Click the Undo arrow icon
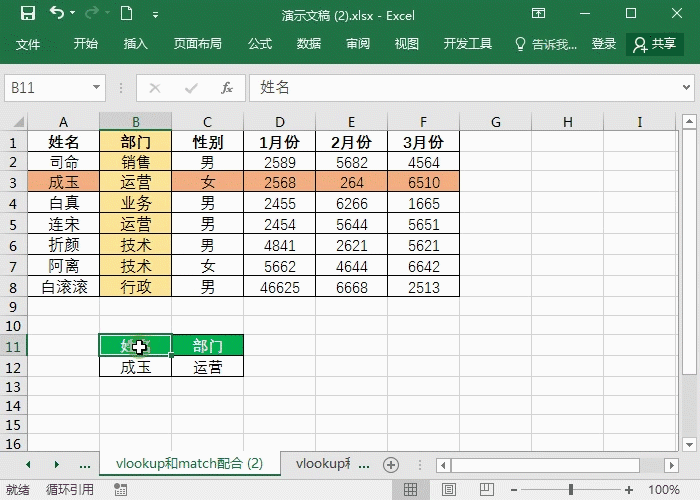 pyautogui.click(x=57, y=15)
